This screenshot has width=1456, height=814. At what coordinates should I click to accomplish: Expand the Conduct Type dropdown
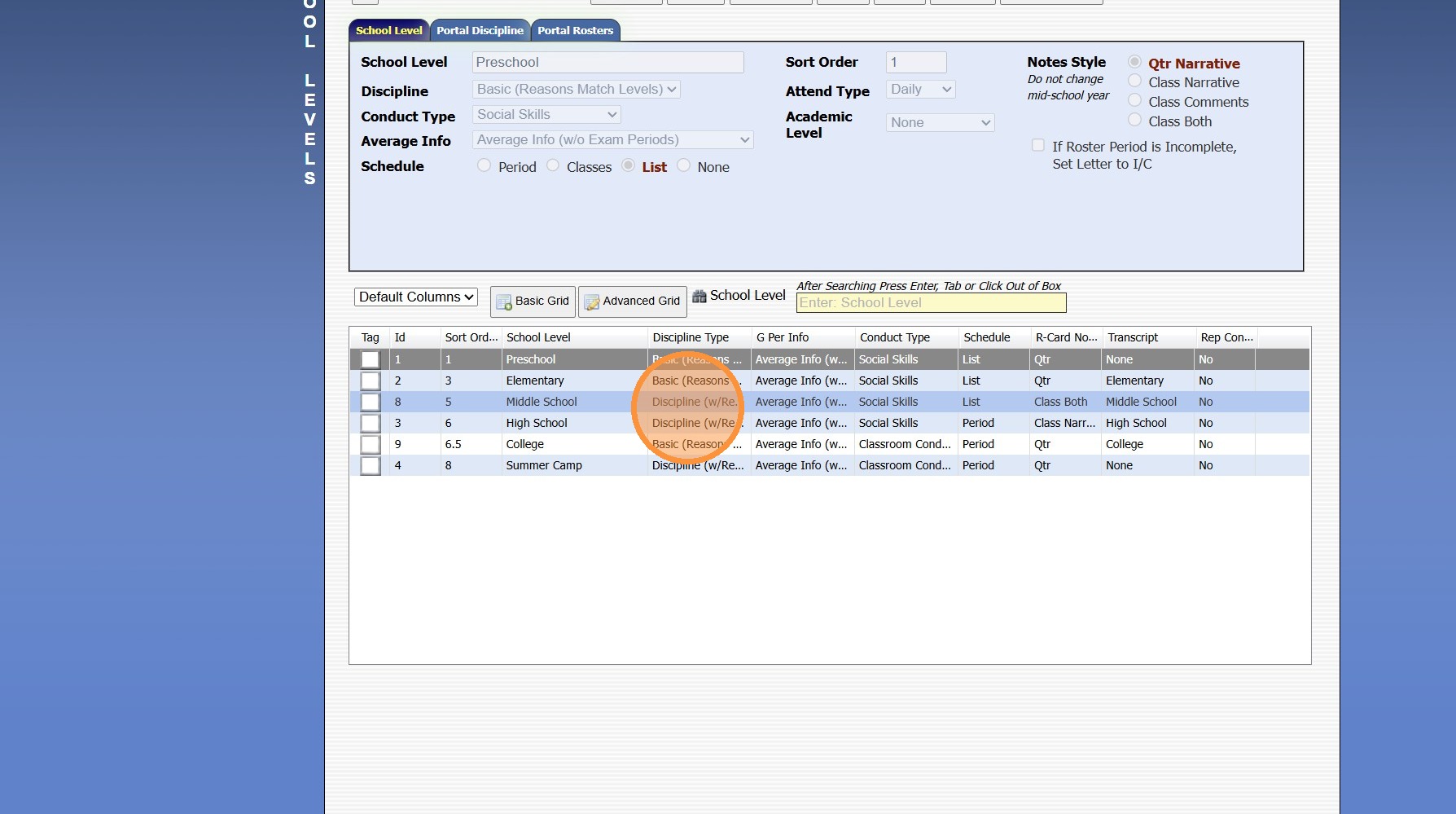546,115
